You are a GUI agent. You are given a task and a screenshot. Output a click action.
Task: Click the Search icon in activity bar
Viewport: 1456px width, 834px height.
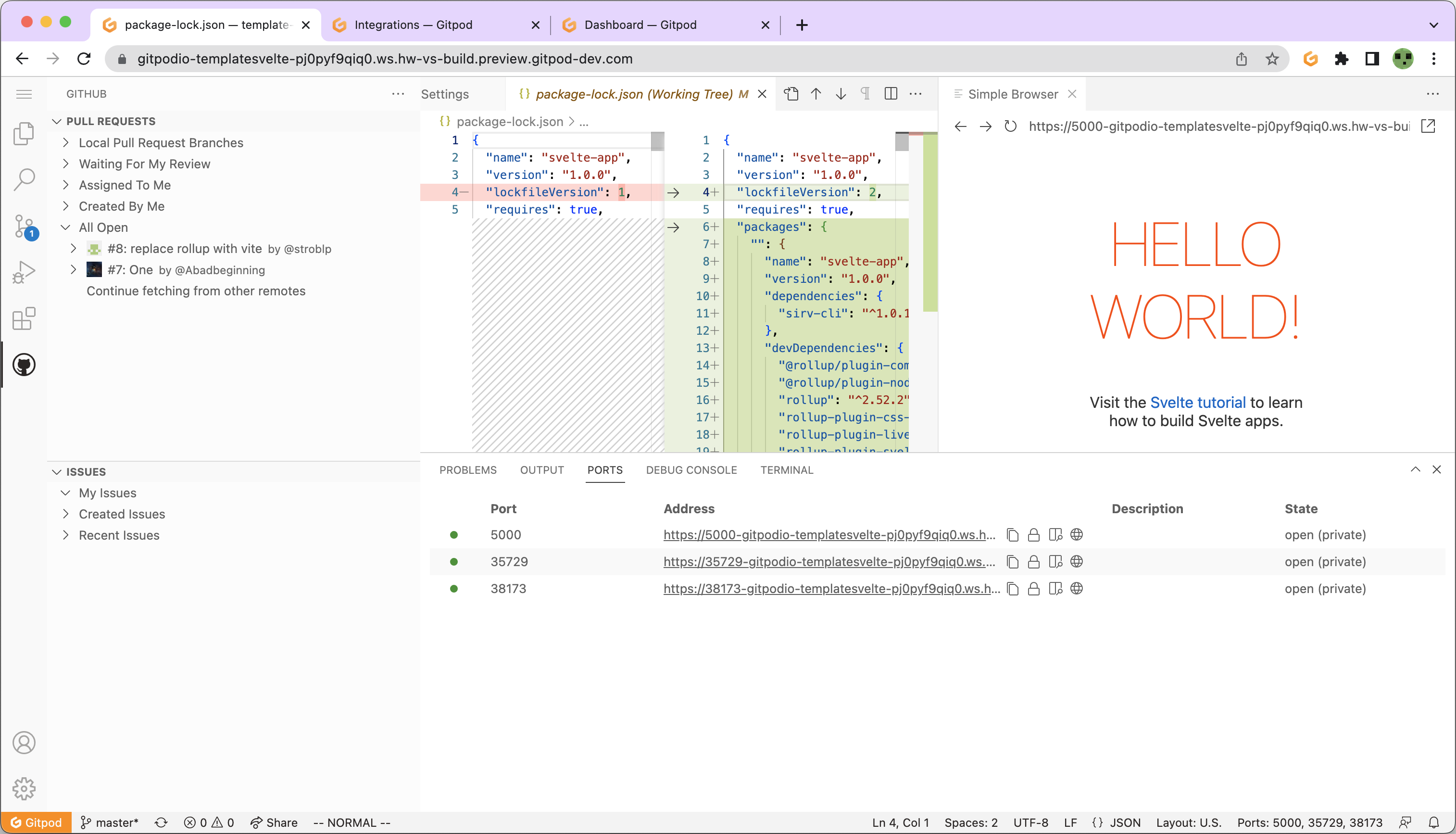[x=24, y=179]
